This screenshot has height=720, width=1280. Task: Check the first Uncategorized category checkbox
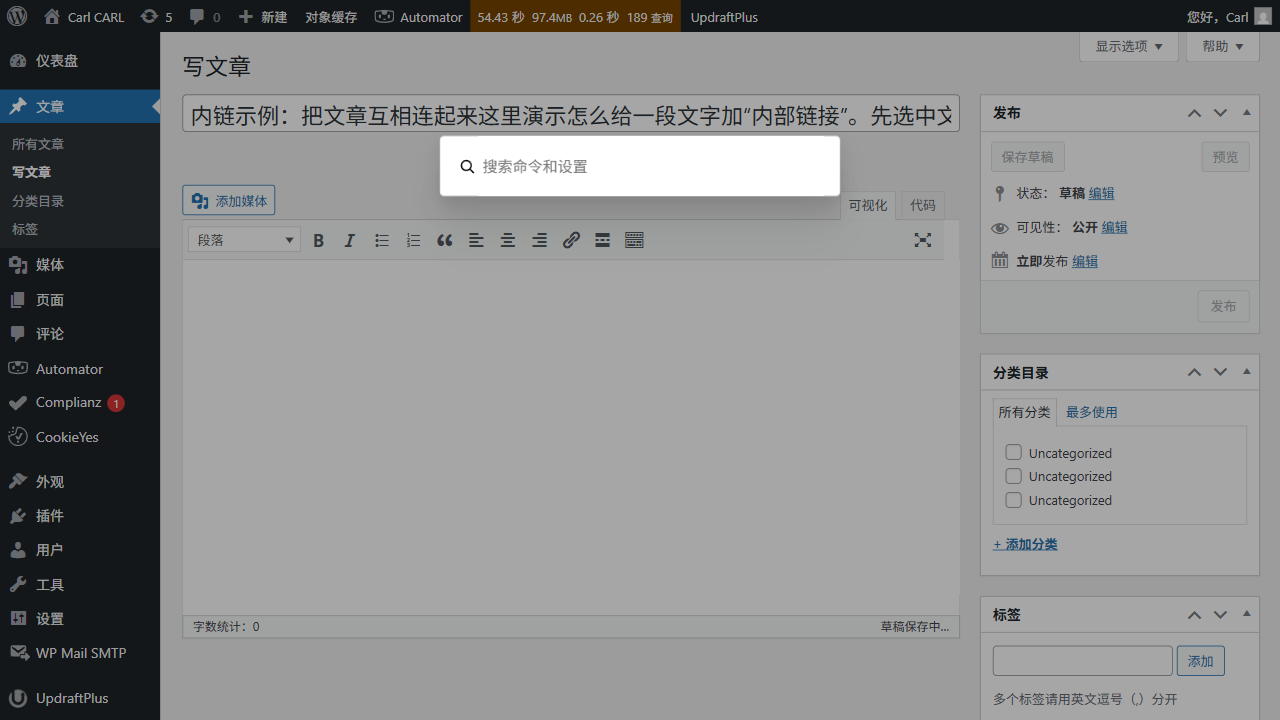pyautogui.click(x=1013, y=452)
